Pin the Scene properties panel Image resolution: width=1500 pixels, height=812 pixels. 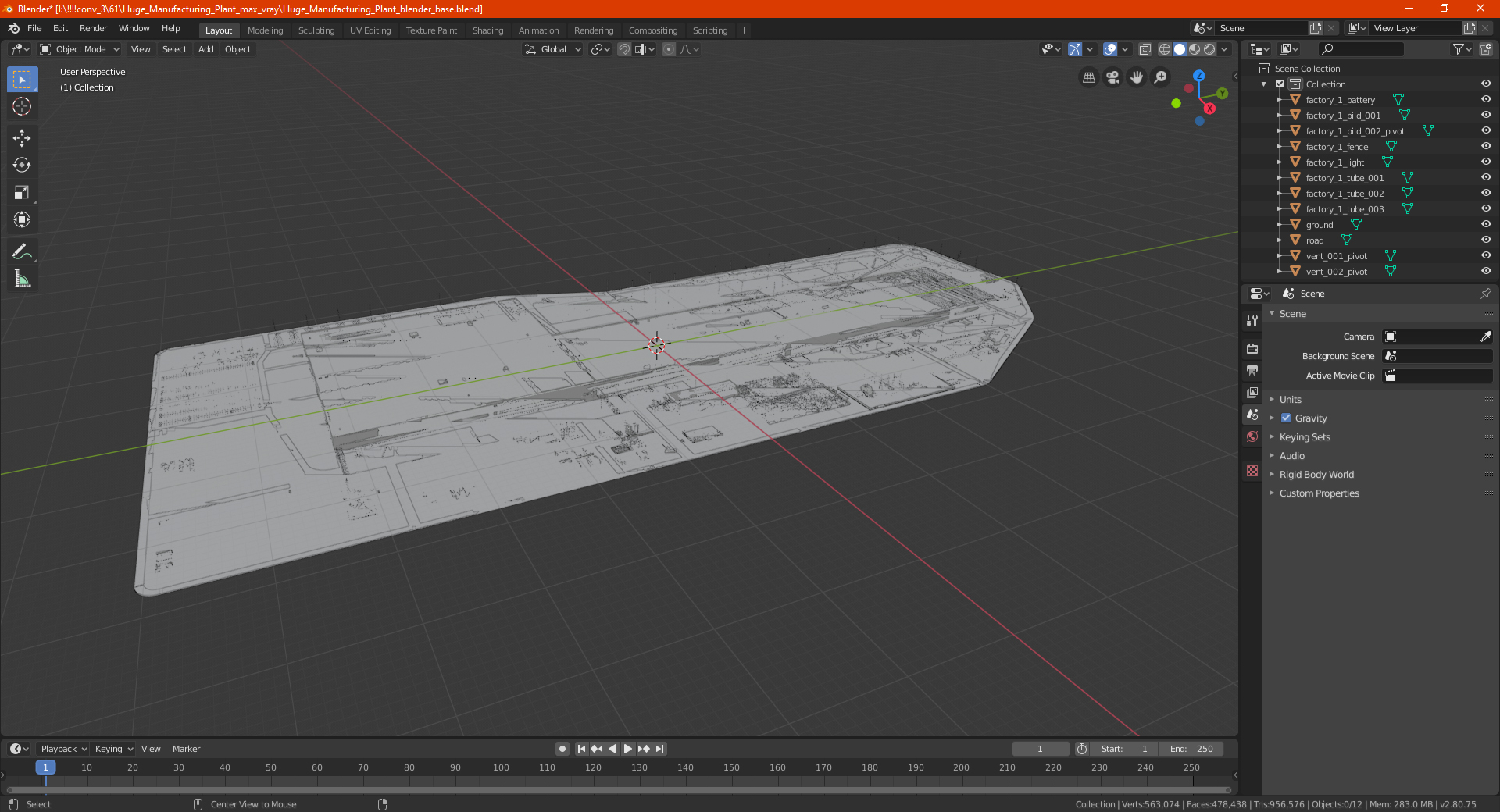tap(1485, 294)
